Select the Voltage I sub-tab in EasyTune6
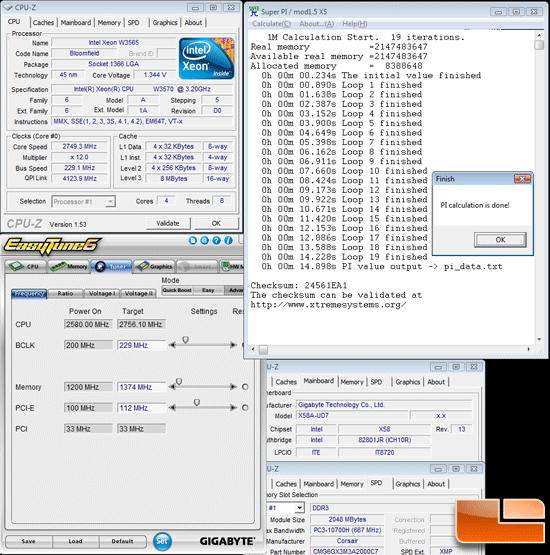Viewport: 550px width, 555px height. point(102,293)
